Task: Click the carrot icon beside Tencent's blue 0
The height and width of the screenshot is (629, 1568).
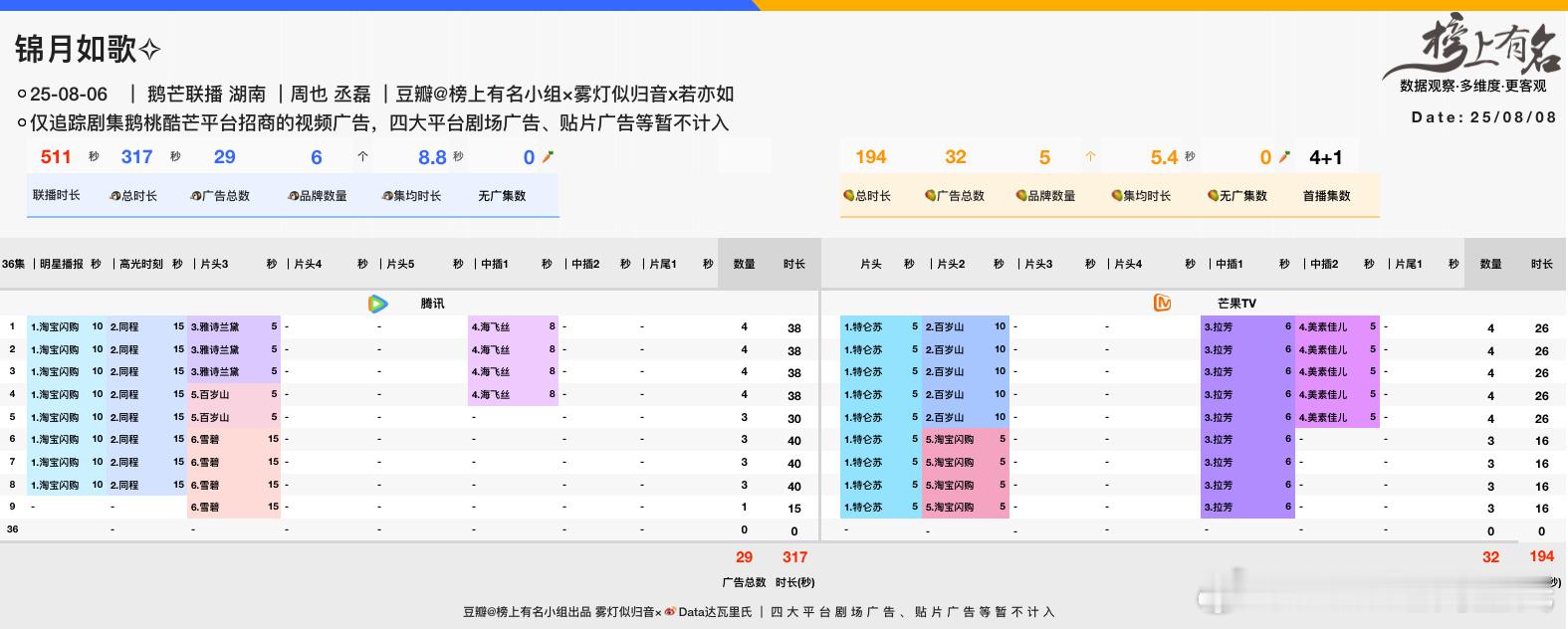Action: tap(547, 156)
